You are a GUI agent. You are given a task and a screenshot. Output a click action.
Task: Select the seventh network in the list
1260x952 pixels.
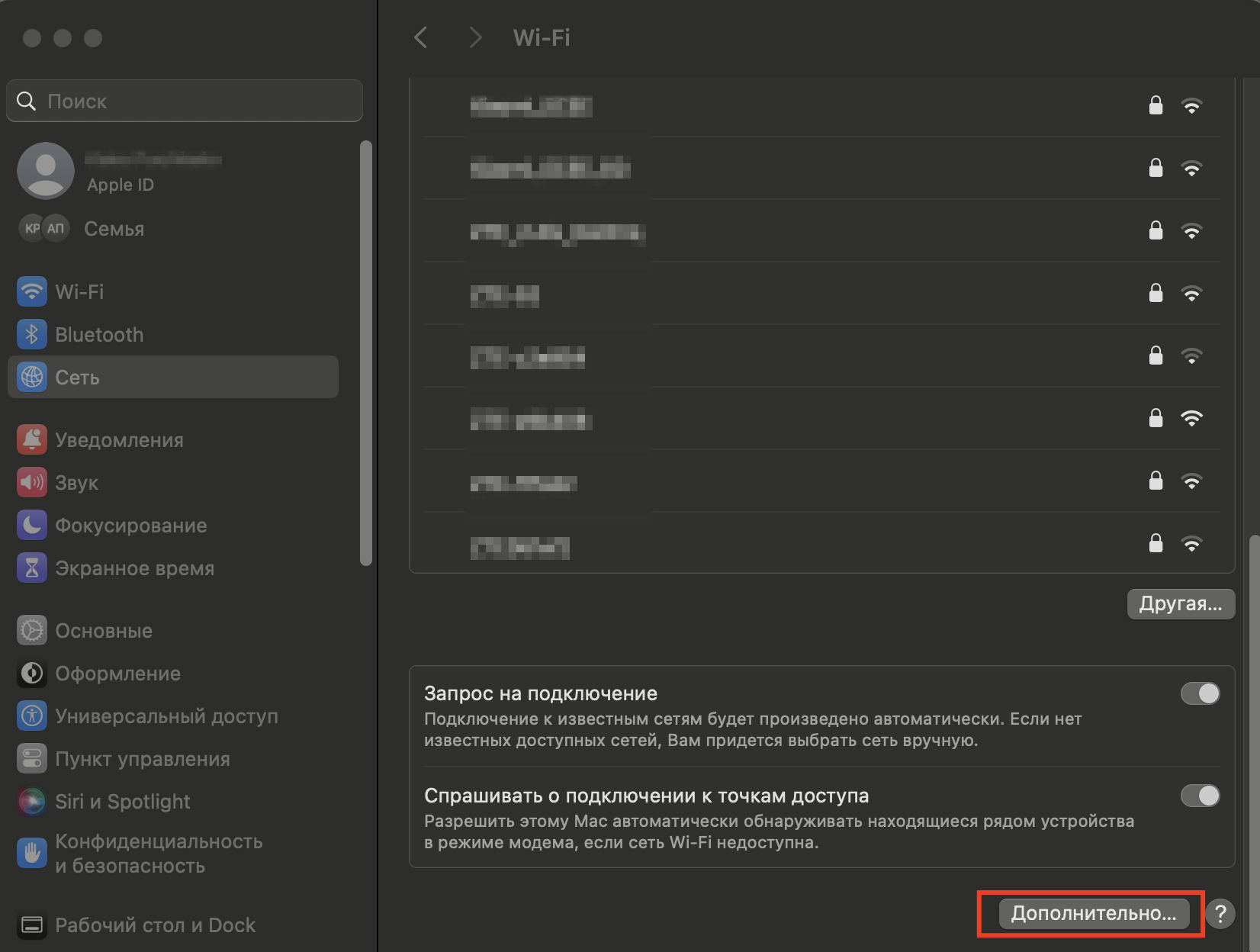[822, 481]
